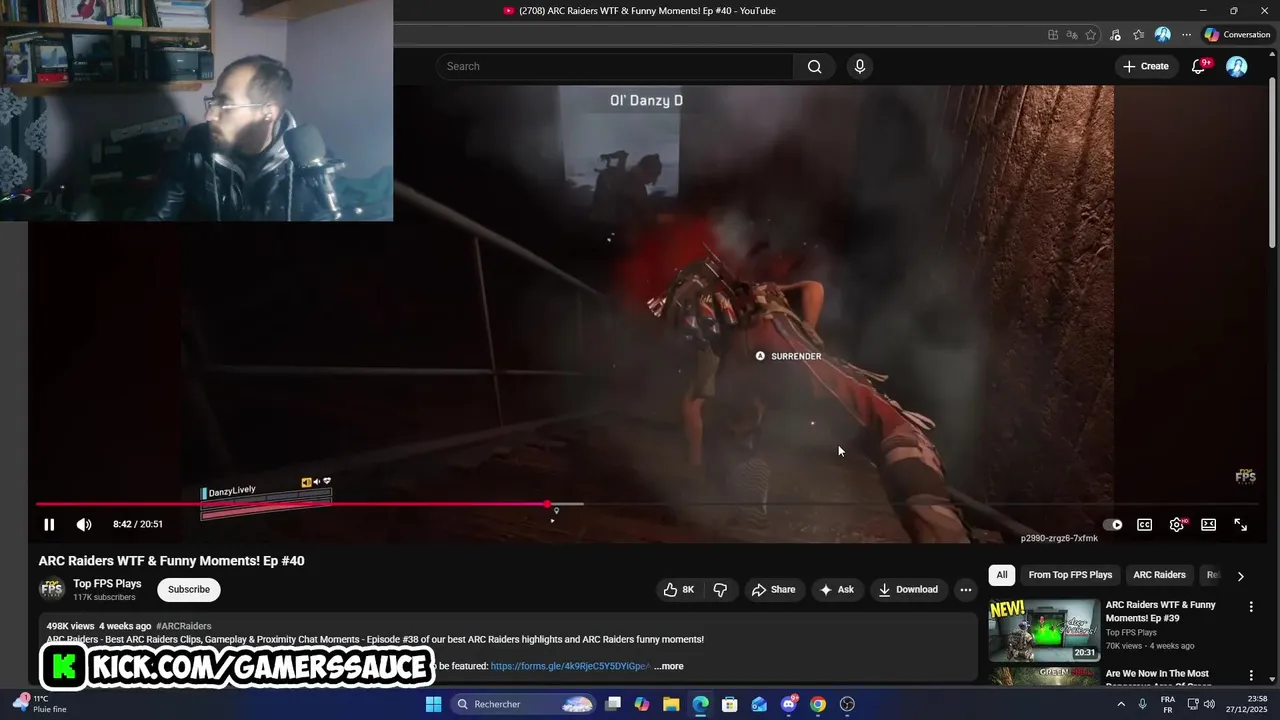Subscribe to Top FPS Plays
The width and height of the screenshot is (1280, 720).
tap(189, 590)
